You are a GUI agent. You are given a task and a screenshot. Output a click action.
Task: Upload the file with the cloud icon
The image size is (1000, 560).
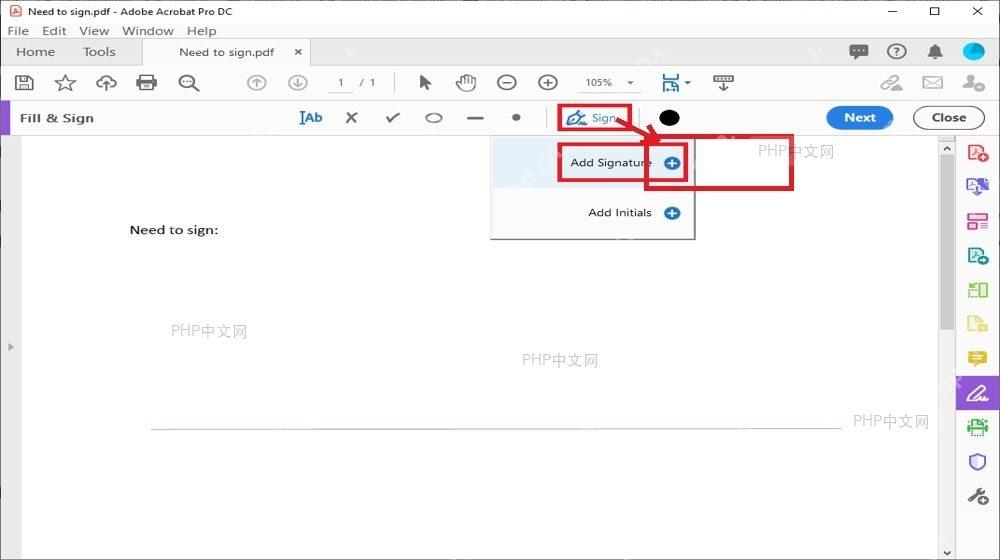click(106, 83)
